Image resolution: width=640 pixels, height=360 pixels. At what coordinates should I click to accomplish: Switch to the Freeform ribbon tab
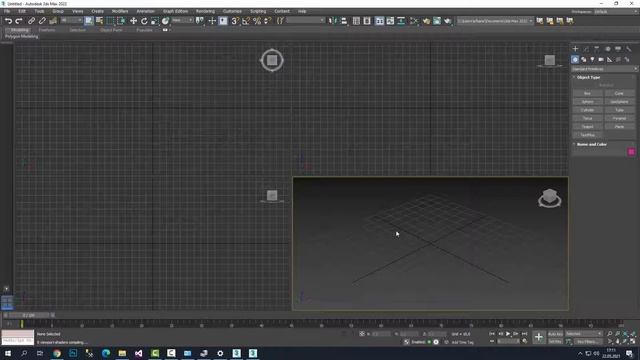[x=47, y=30]
